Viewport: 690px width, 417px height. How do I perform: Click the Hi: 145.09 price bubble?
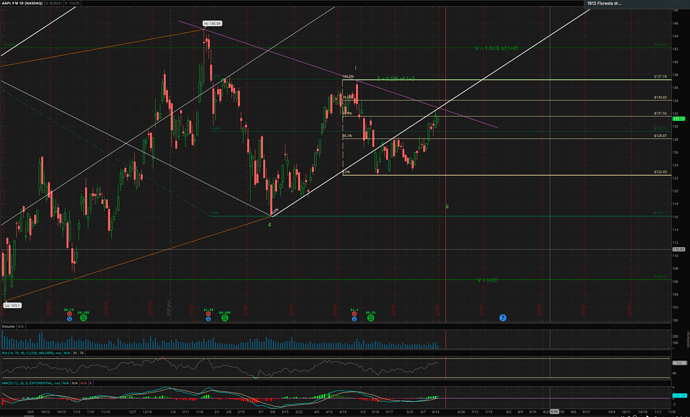click(x=212, y=23)
